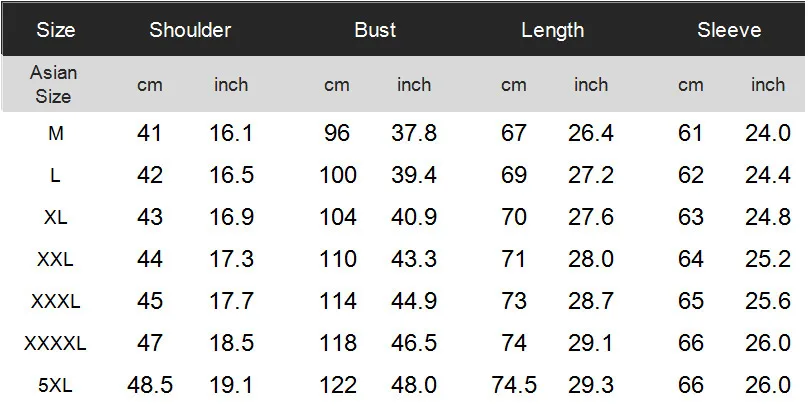The image size is (808, 407).
Task: Click the 110 bust cm value
Action: click(x=338, y=259)
